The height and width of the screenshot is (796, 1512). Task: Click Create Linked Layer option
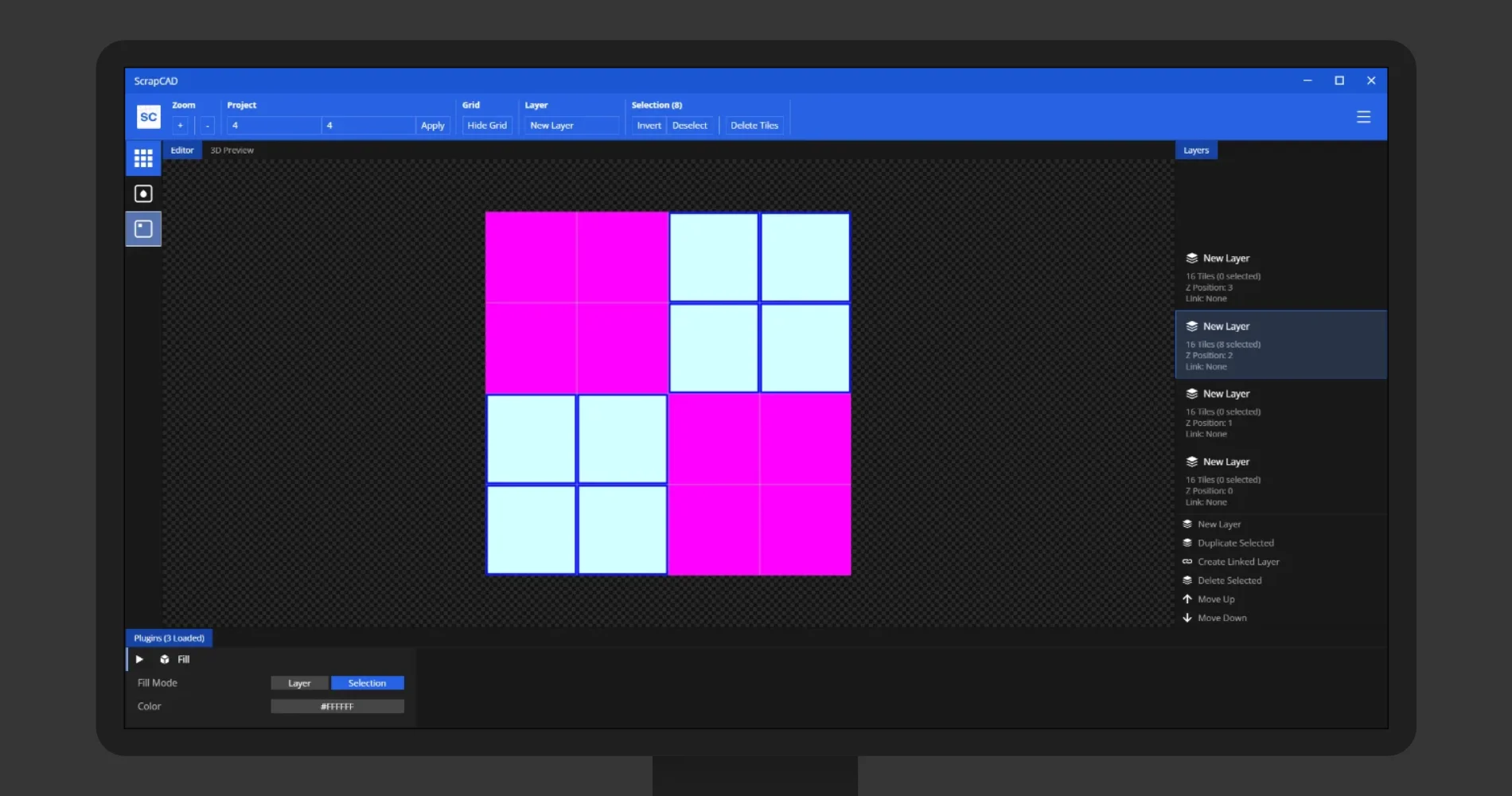click(x=1237, y=562)
